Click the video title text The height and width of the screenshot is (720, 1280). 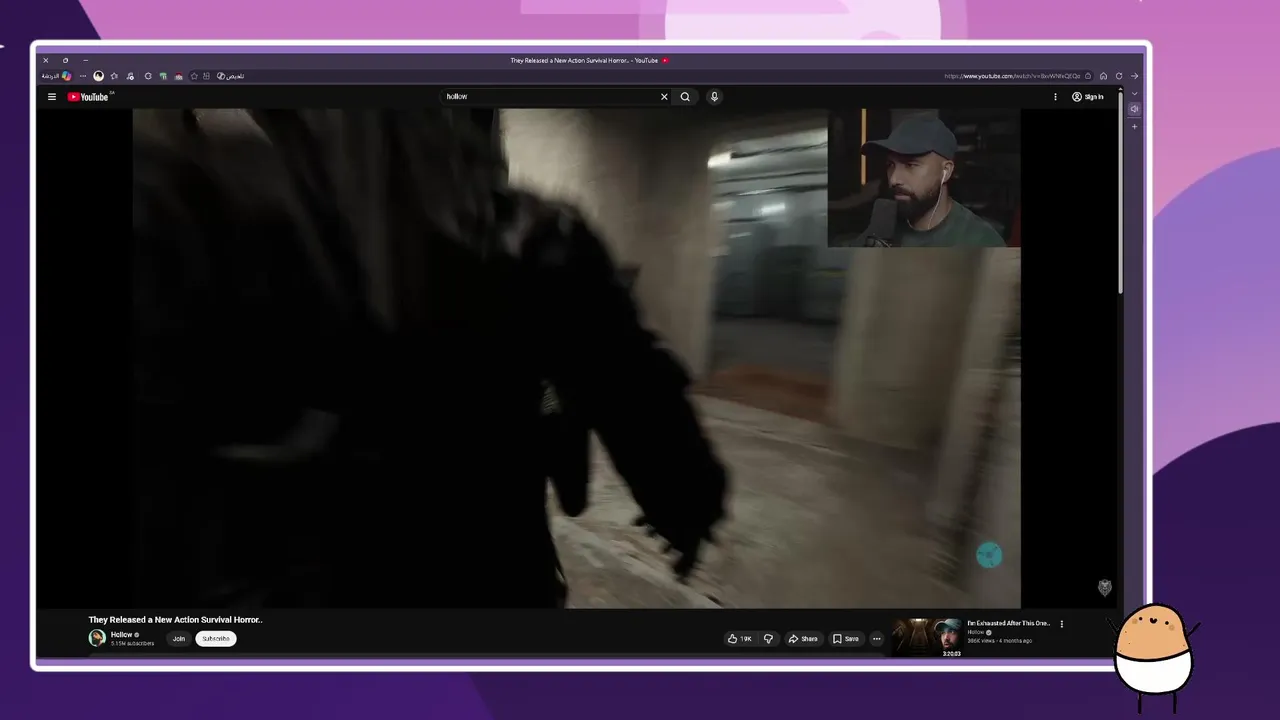[x=175, y=620]
